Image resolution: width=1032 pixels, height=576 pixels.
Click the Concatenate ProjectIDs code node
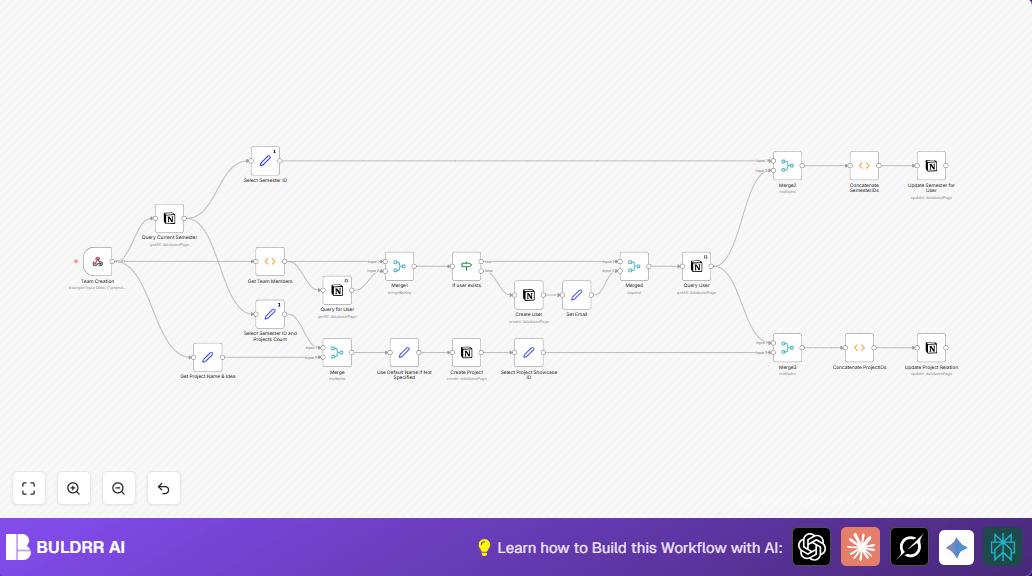coord(860,348)
